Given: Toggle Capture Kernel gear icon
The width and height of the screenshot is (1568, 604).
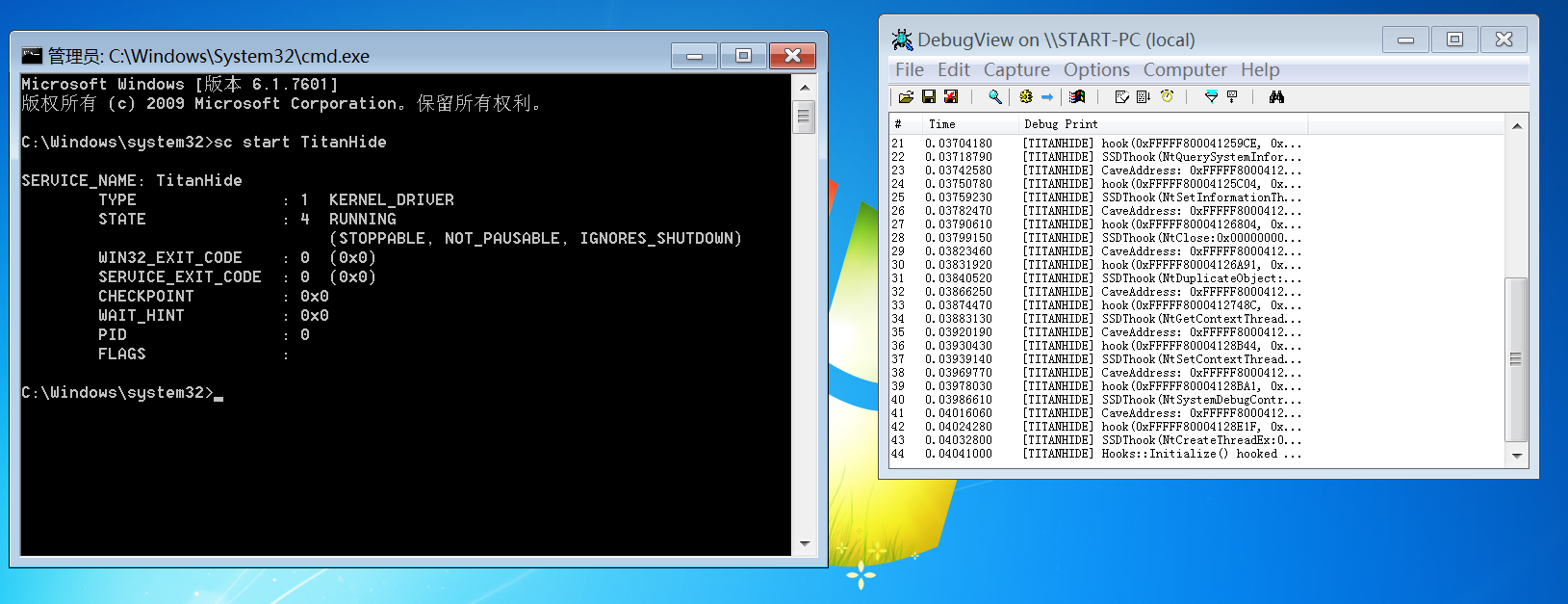Looking at the screenshot, I should 1026,96.
